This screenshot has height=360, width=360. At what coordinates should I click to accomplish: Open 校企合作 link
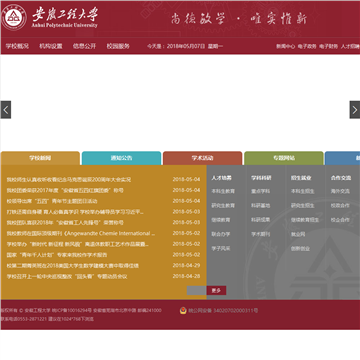(x=340, y=220)
